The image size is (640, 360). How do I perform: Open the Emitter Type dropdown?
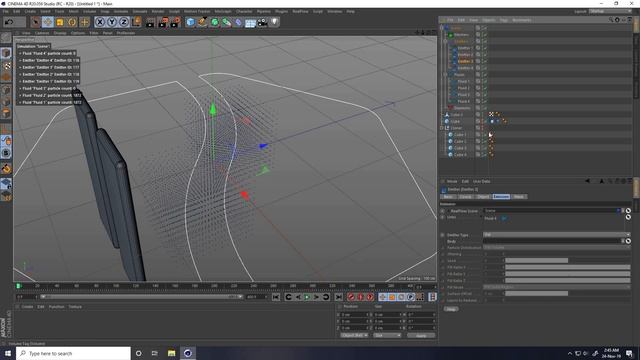557,235
